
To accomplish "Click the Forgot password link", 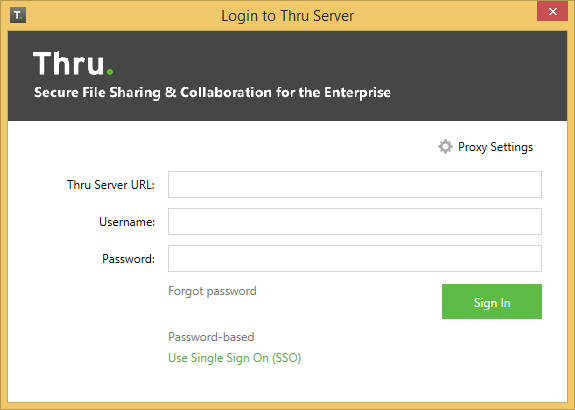I will pyautogui.click(x=212, y=291).
